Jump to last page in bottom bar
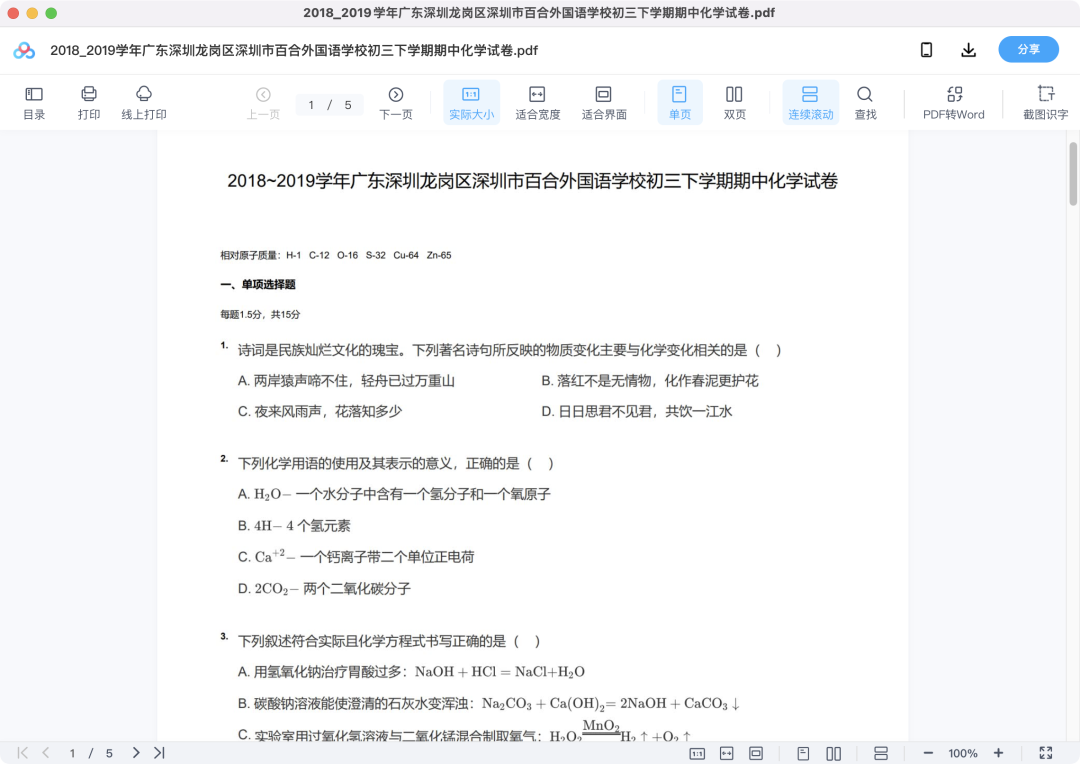Screen dimensions: 1080x764 [x=159, y=753]
